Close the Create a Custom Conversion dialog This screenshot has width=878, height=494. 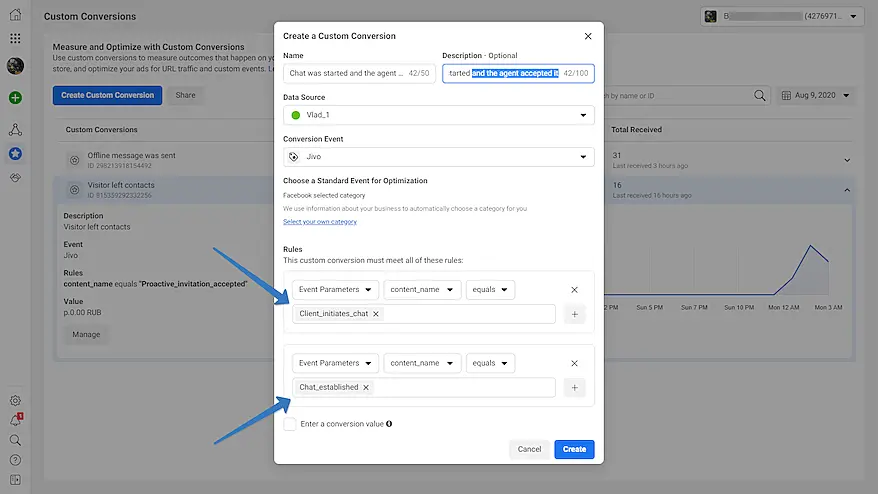point(588,36)
